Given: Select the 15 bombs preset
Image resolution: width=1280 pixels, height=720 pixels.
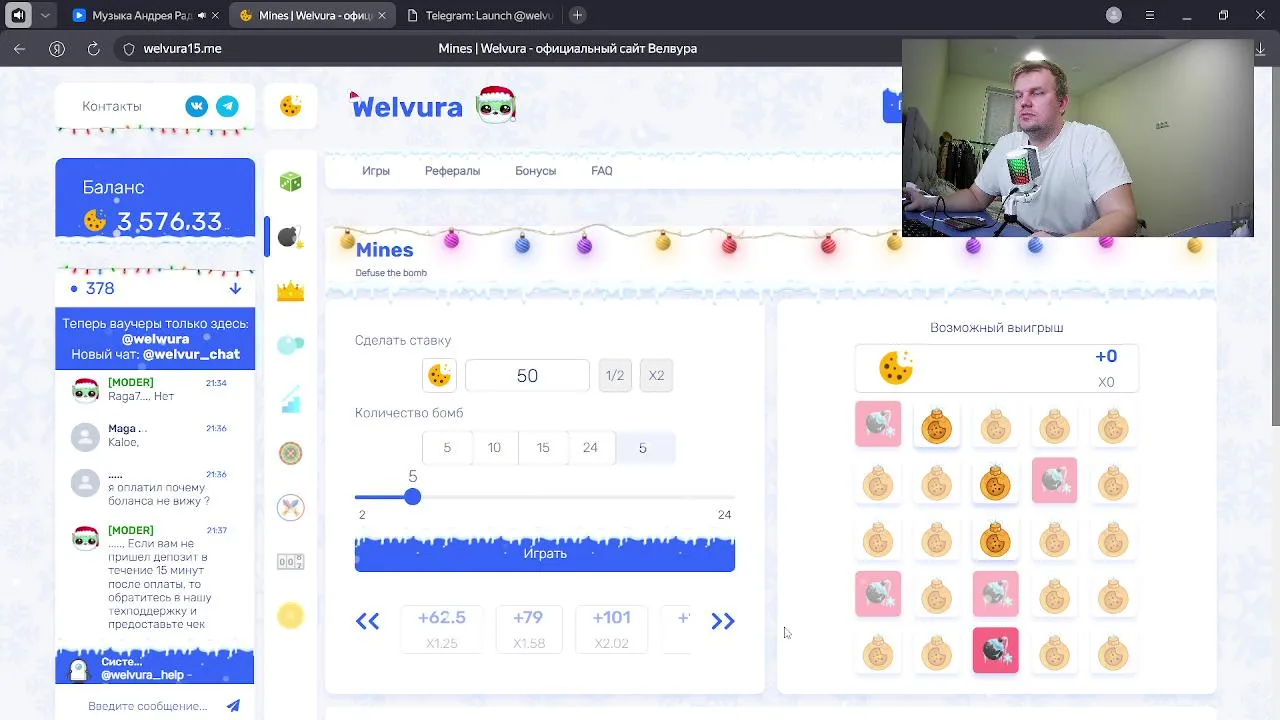Looking at the screenshot, I should [x=543, y=447].
